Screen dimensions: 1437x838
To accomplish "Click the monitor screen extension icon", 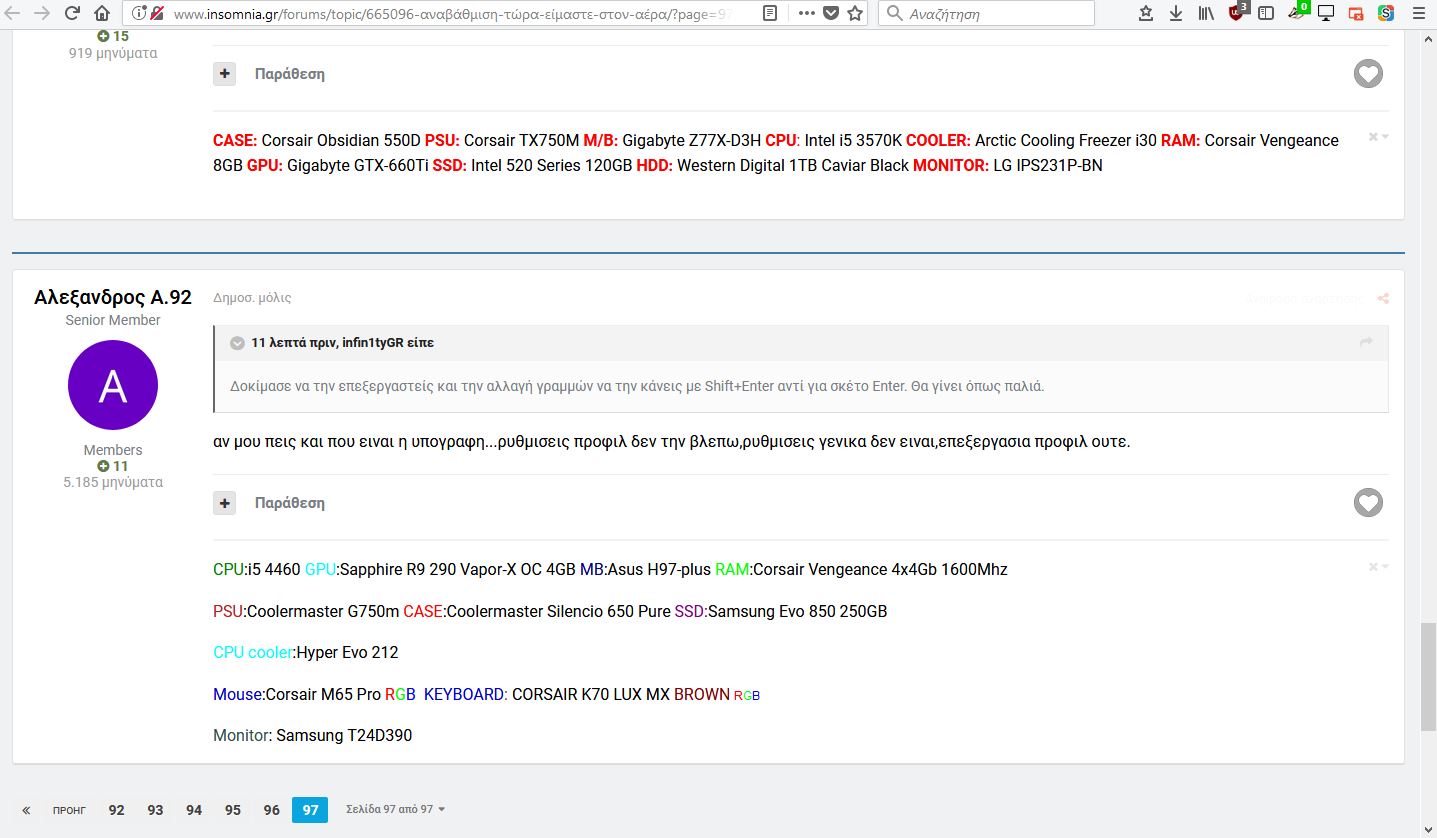I will coord(1326,13).
